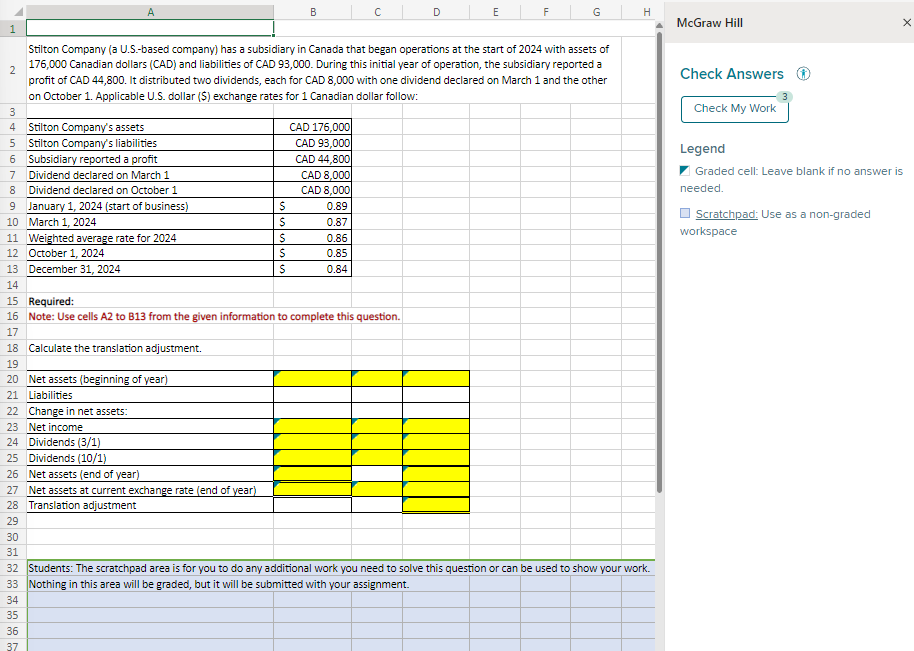Click the accessibility icon beside Check Answers
914x651 pixels.
coord(803,74)
